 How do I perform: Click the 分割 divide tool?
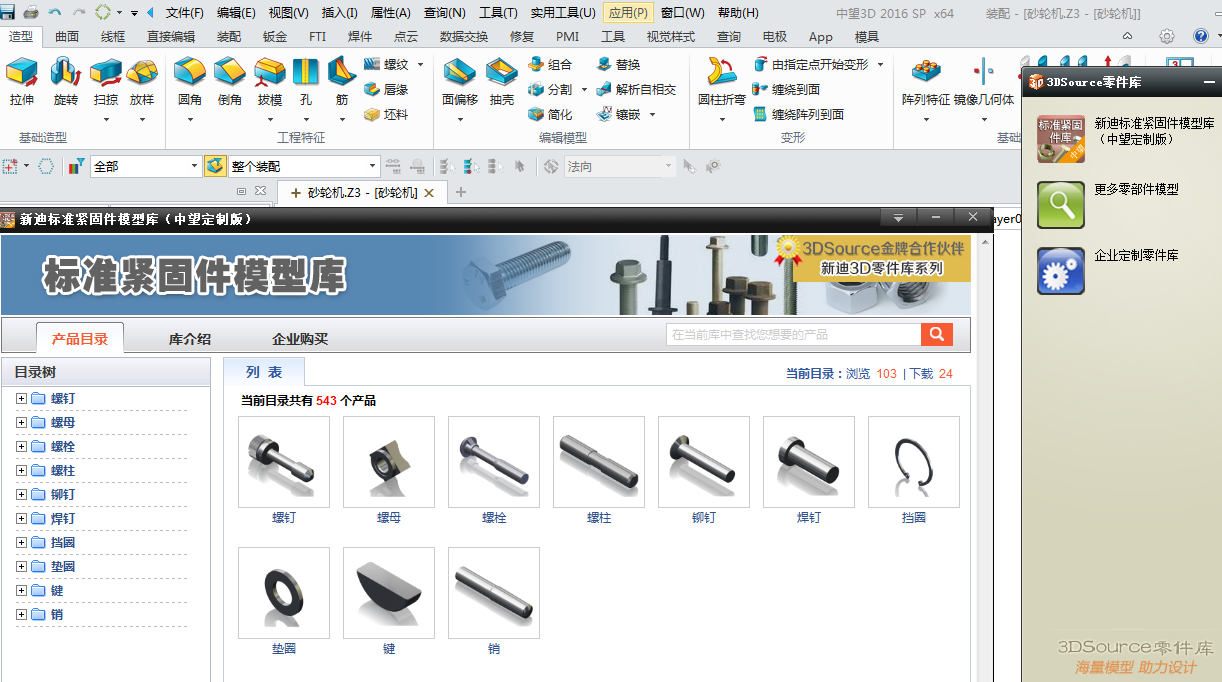coord(550,89)
